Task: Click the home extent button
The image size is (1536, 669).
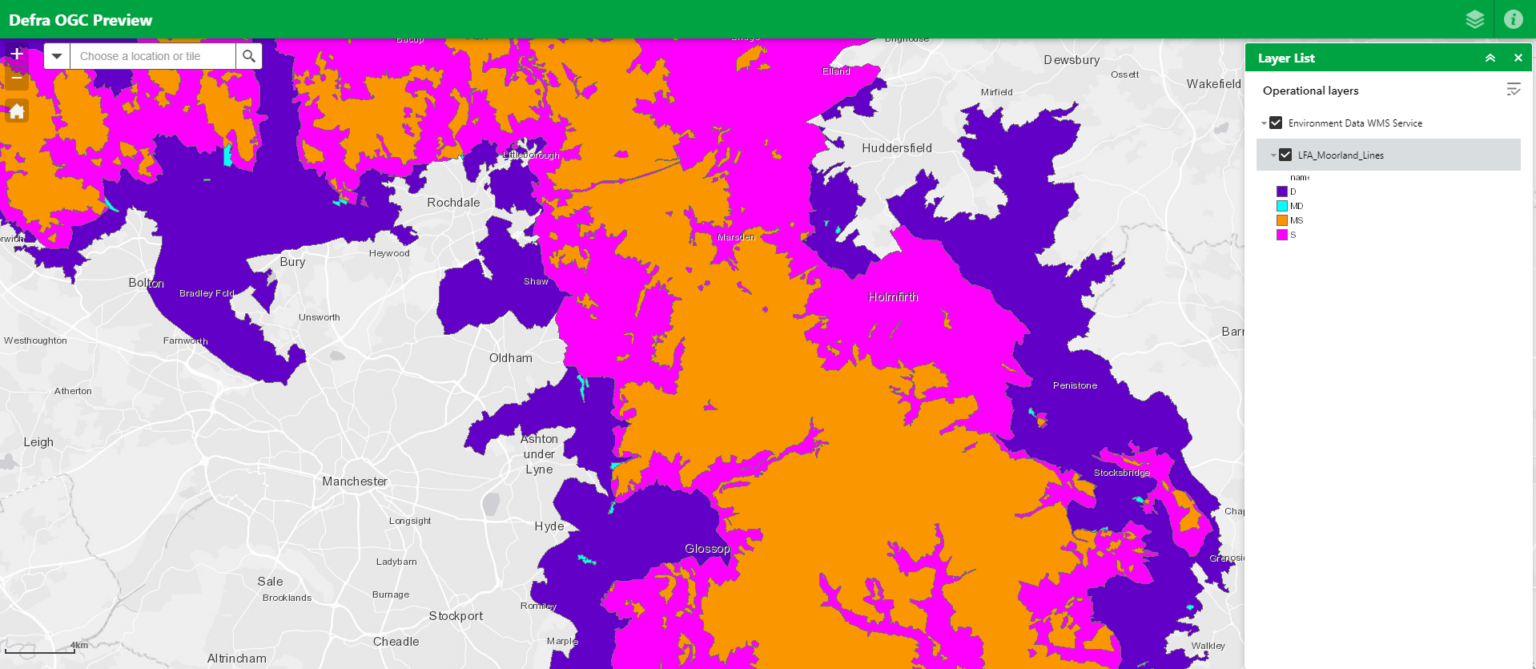Action: (x=16, y=113)
